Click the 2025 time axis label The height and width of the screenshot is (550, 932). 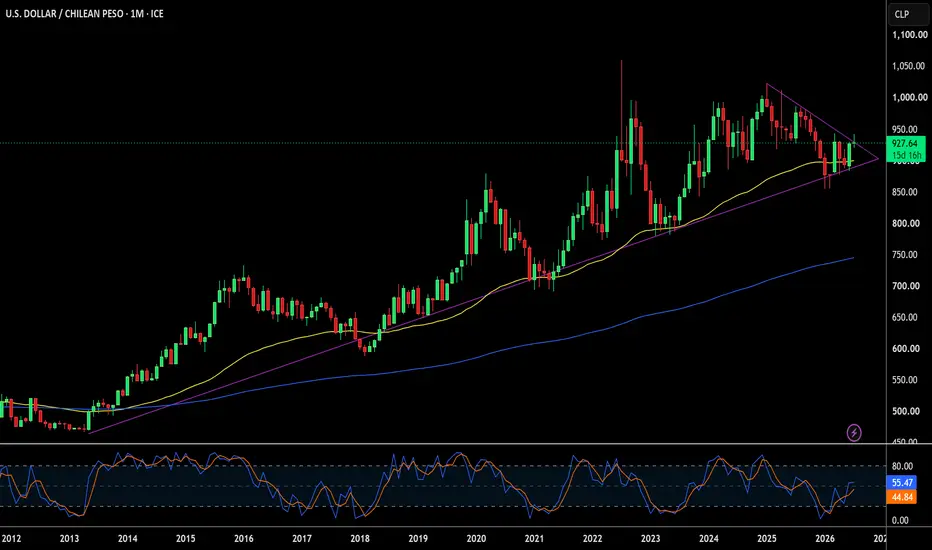(767, 539)
